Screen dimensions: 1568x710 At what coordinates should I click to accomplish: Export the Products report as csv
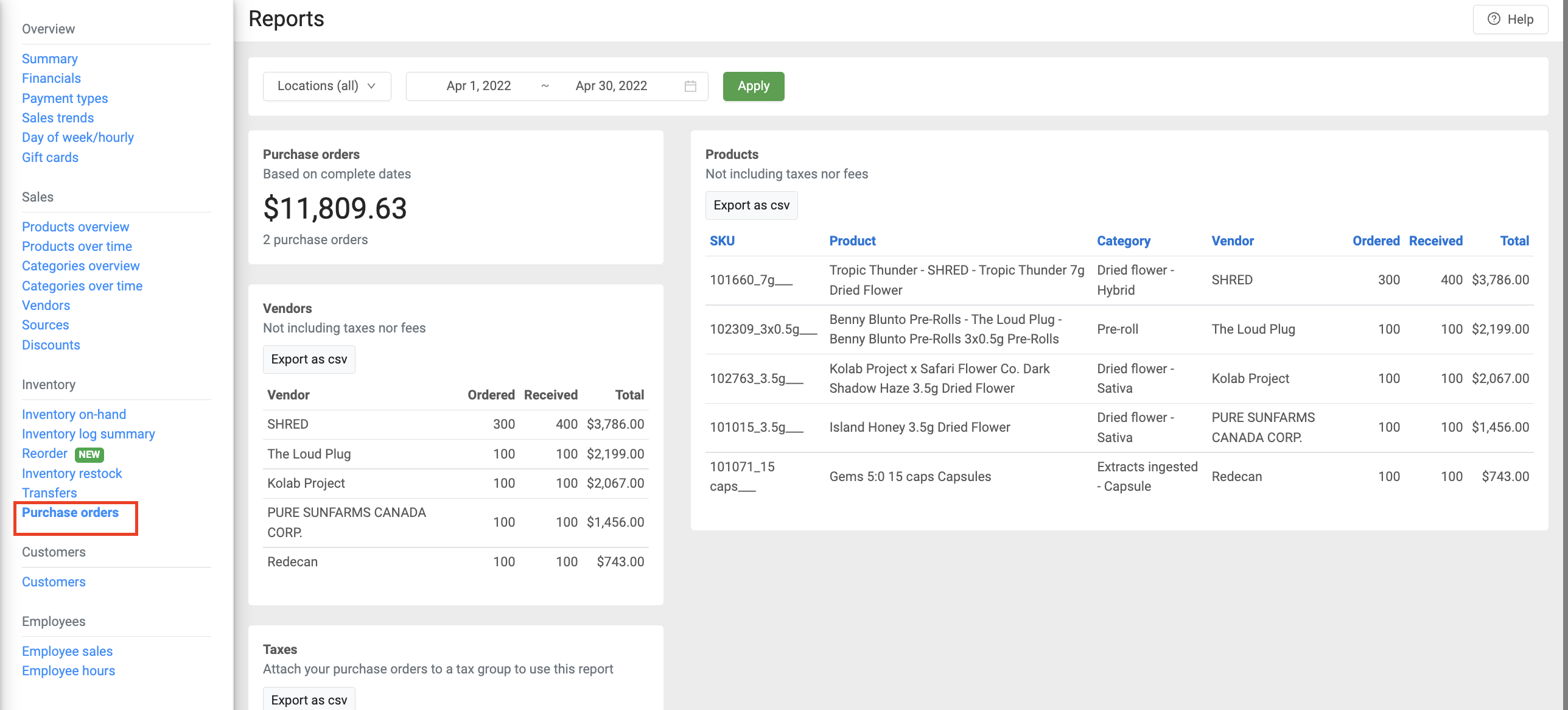tap(751, 205)
